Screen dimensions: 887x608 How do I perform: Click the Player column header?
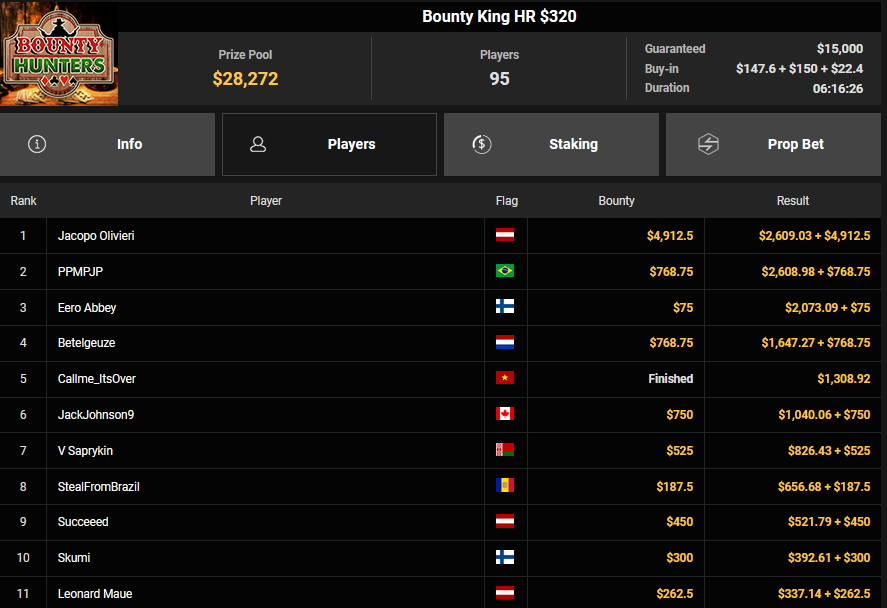pyautogui.click(x=265, y=201)
